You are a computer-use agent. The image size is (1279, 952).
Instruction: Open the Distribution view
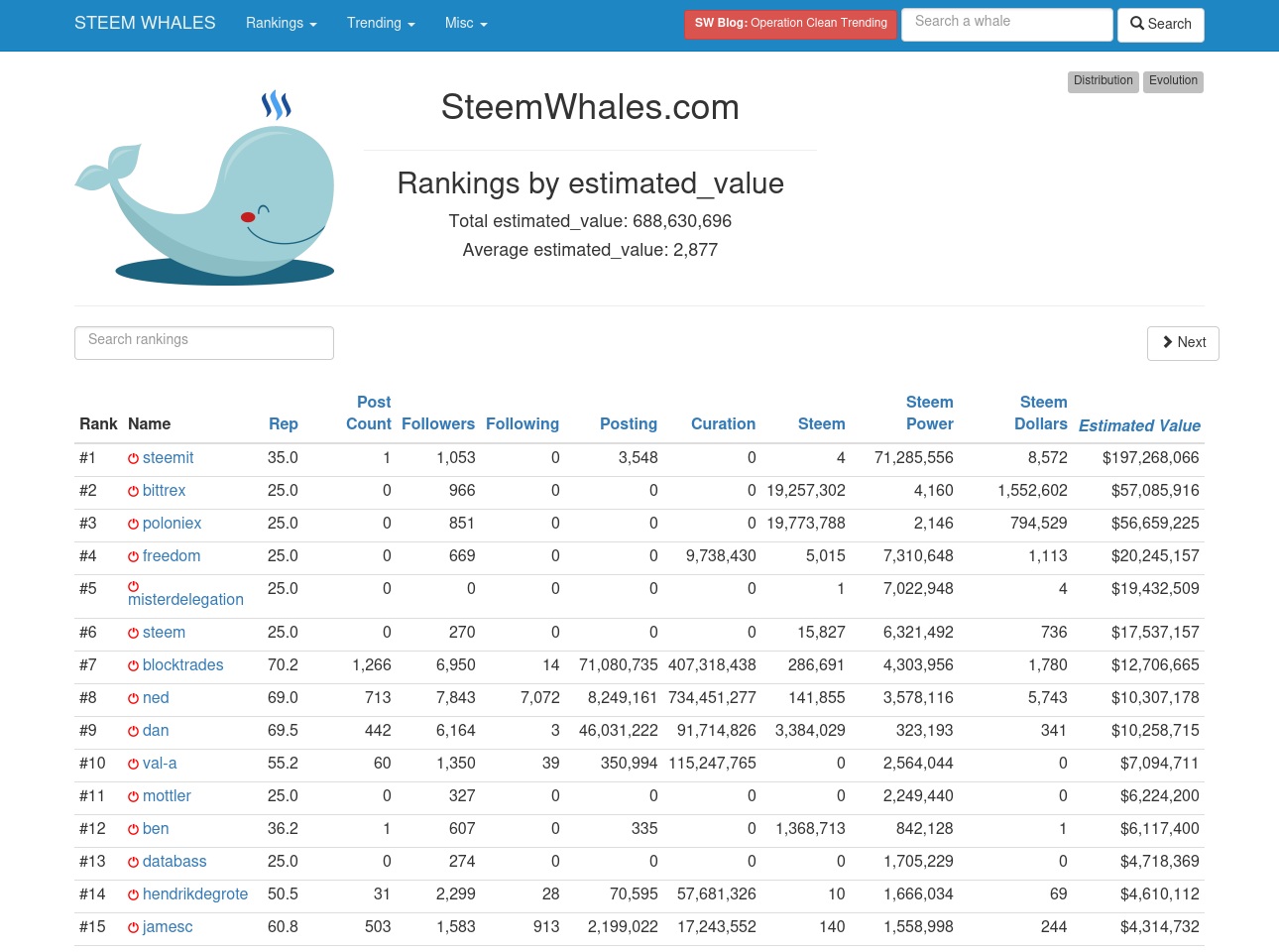[1103, 81]
